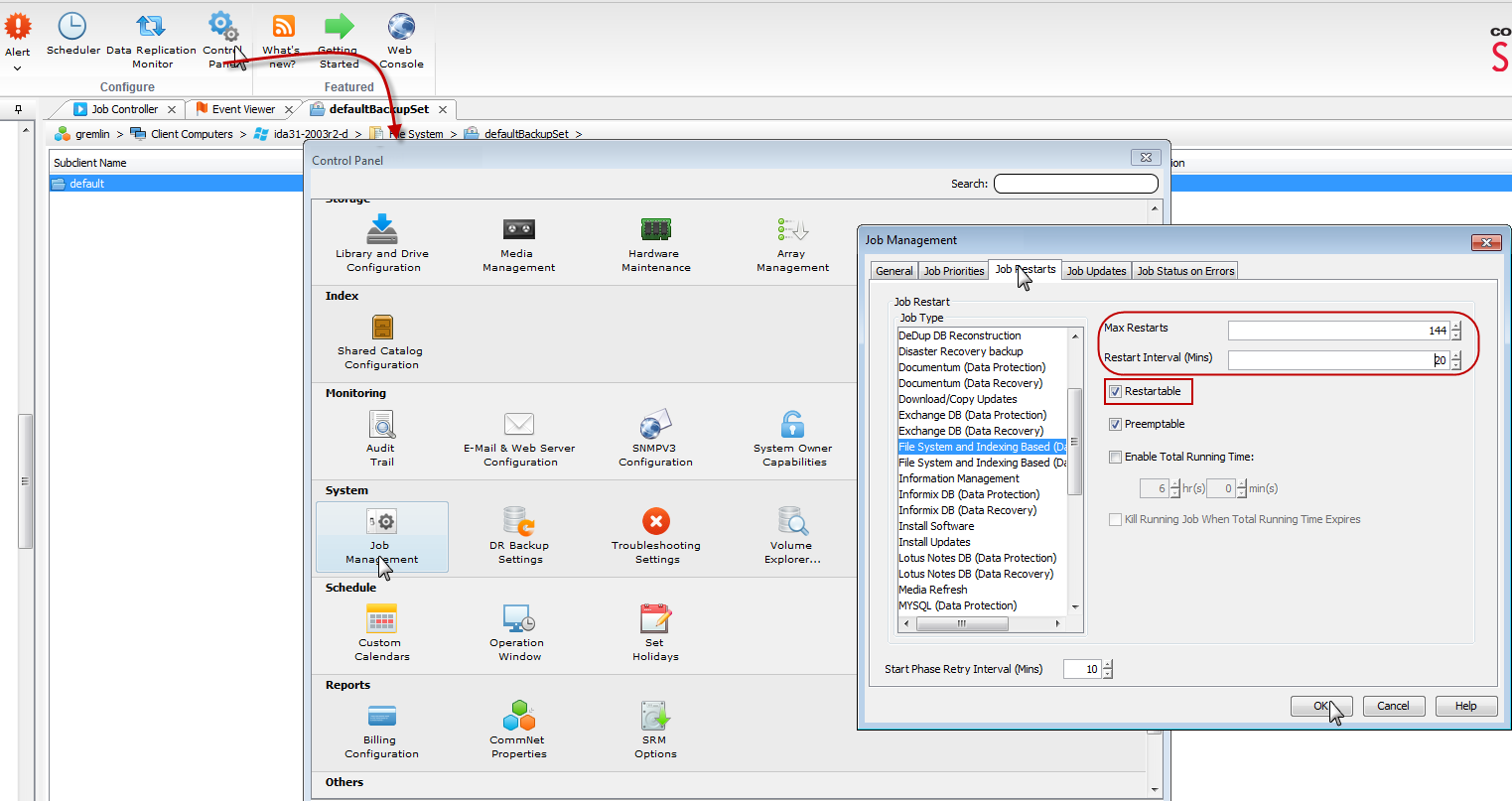The image size is (1512, 801).
Task: Expand the Alert dropdown chevron
Action: pyautogui.click(x=18, y=68)
